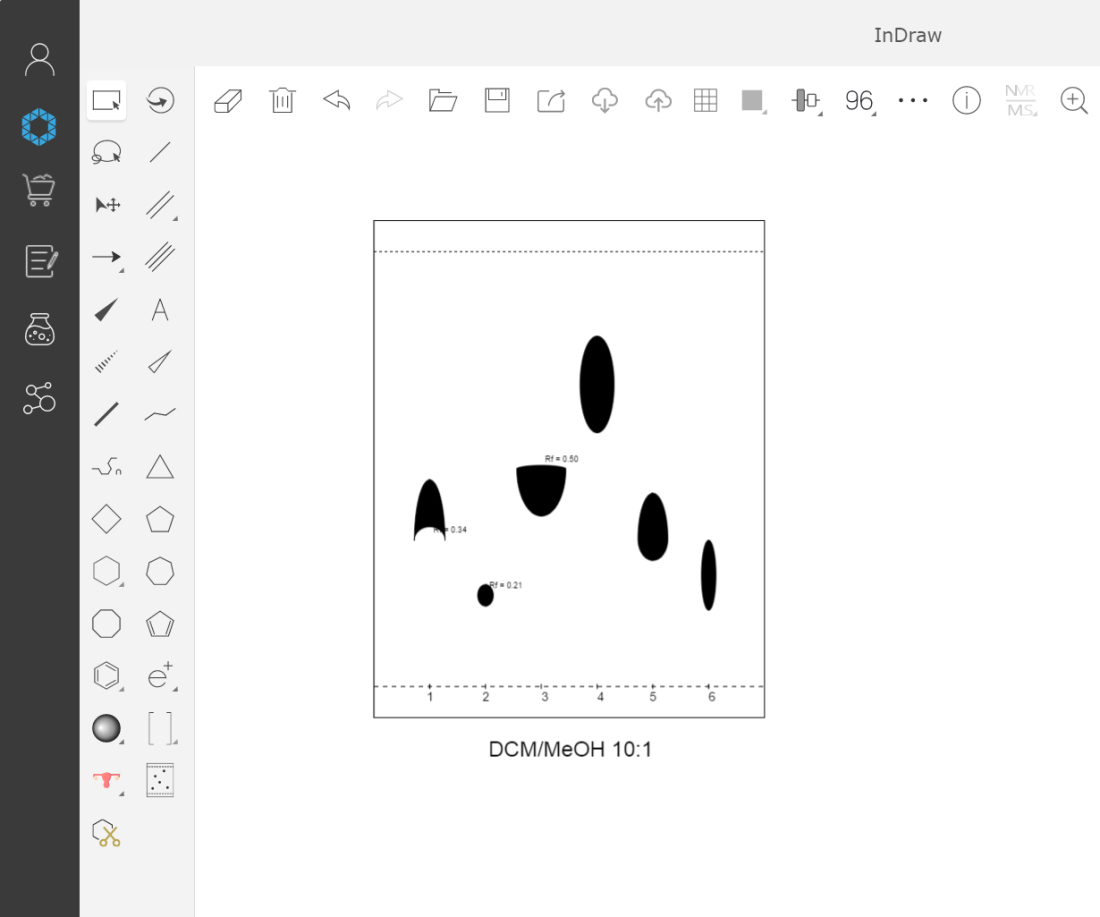Select the benzene ring tool

[x=106, y=675]
